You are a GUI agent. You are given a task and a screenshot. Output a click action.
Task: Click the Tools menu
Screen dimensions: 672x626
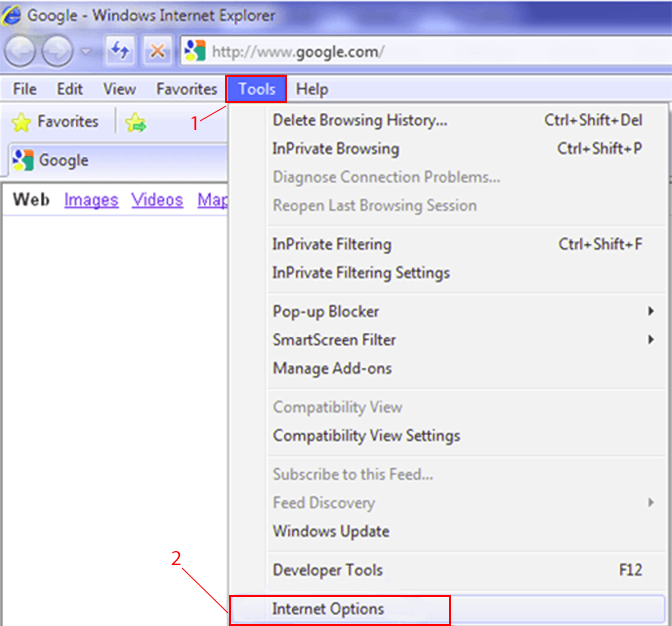coord(256,89)
